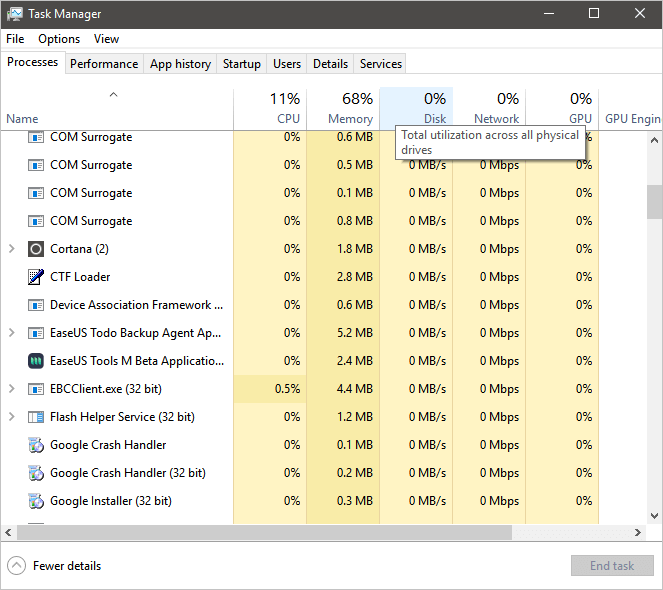Image resolution: width=663 pixels, height=590 pixels.
Task: Collapse view using Fewer details arrow
Action: 17,566
